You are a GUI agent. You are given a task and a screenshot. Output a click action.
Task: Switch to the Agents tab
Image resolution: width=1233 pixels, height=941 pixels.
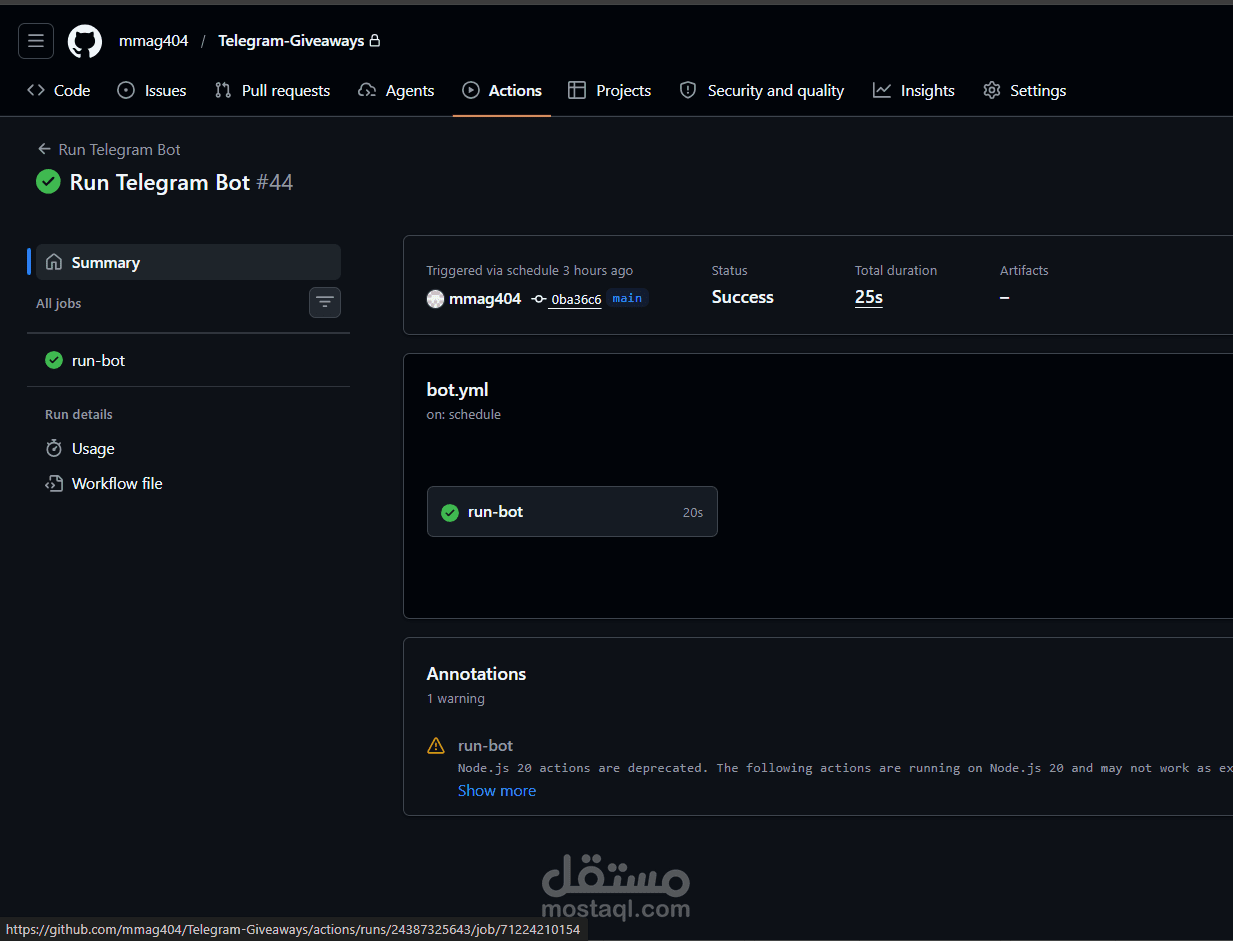(396, 91)
